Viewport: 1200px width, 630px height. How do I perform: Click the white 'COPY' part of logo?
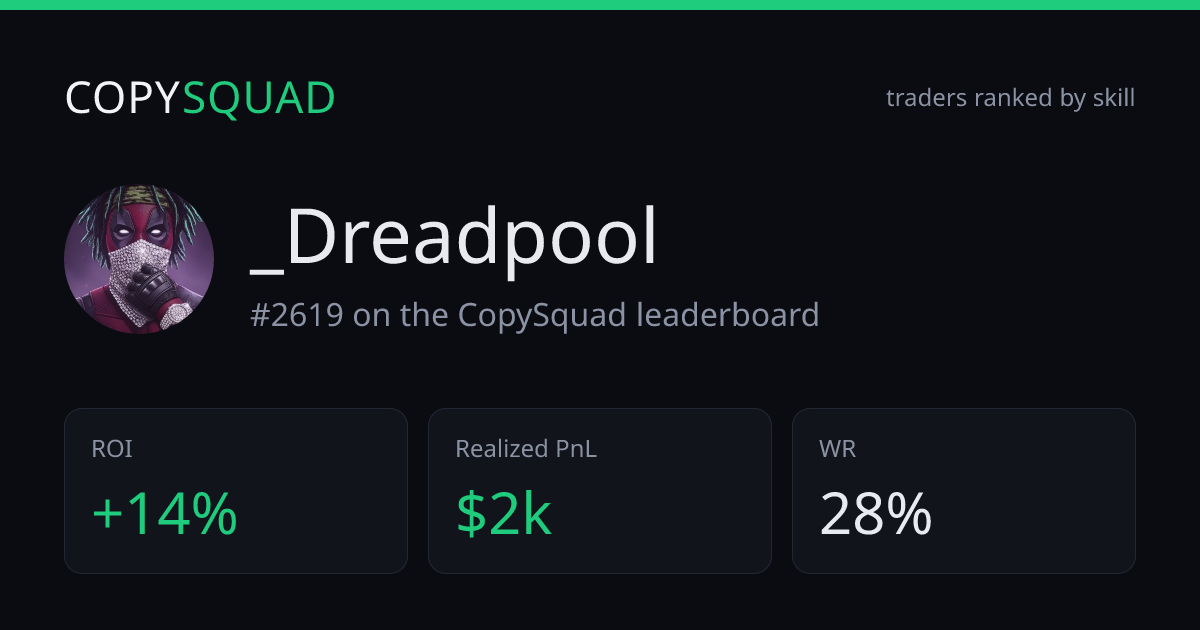[123, 98]
